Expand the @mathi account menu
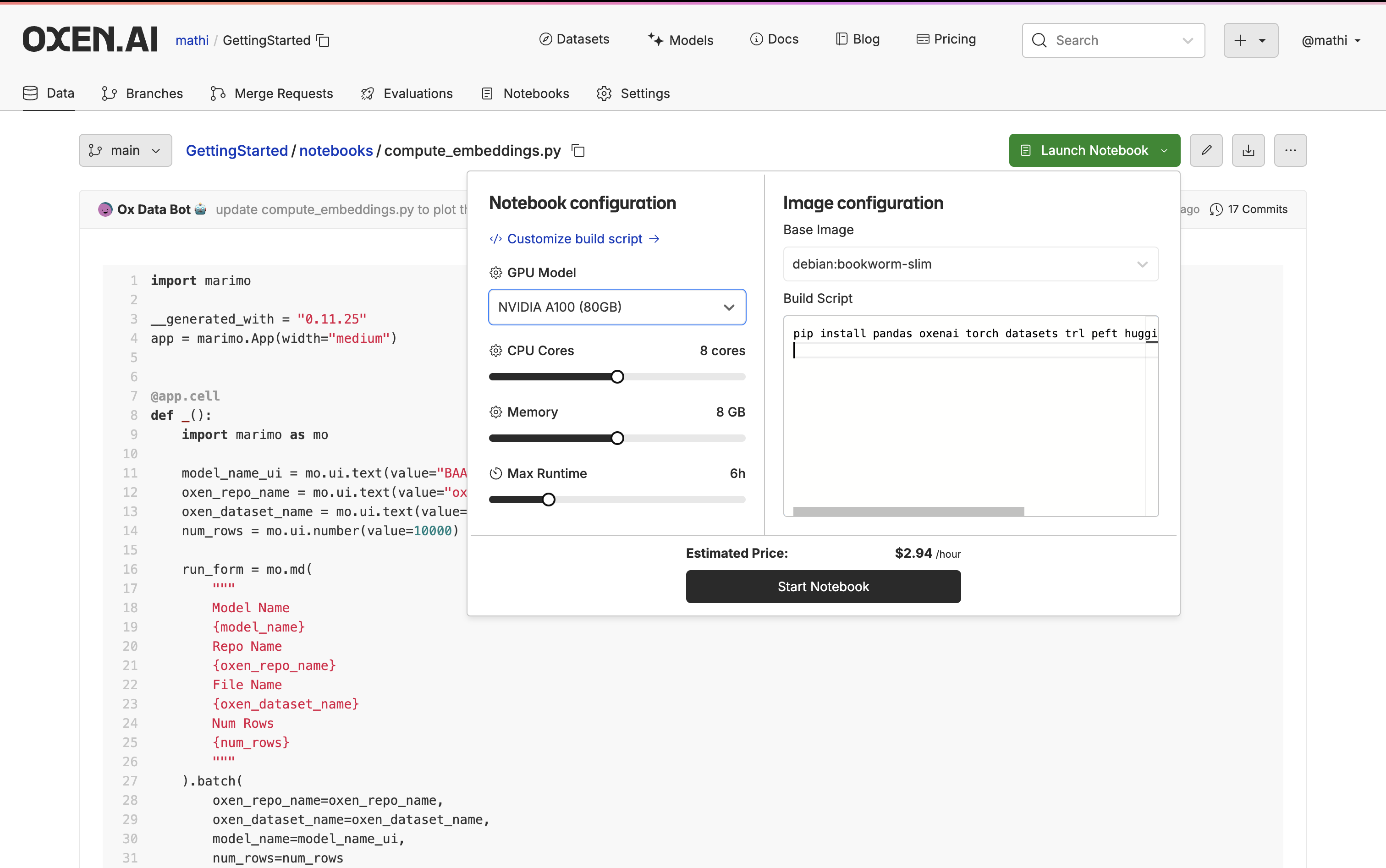 click(x=1331, y=41)
